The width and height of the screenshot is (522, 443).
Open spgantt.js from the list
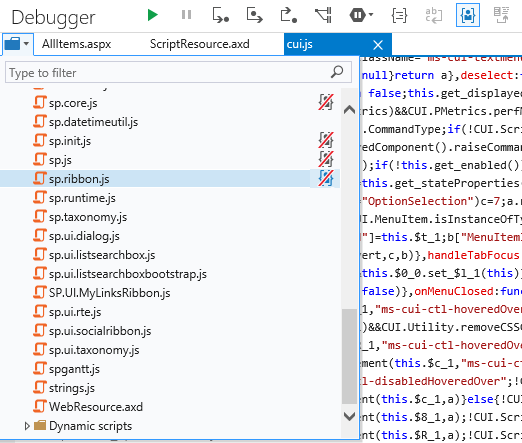point(74,369)
